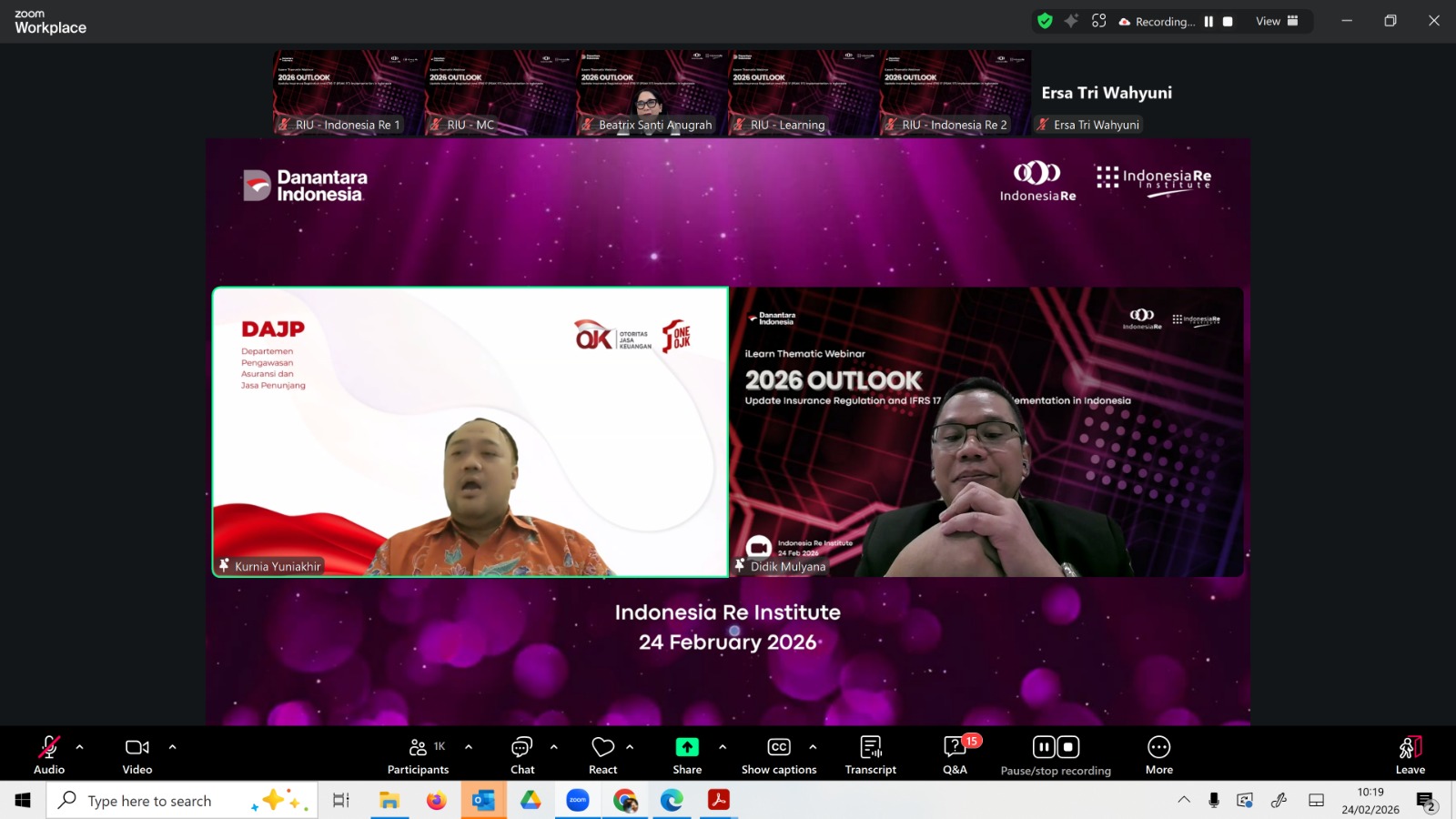Screen dimensions: 1456x819
Task: Toggle Show captions
Action: 779,755
